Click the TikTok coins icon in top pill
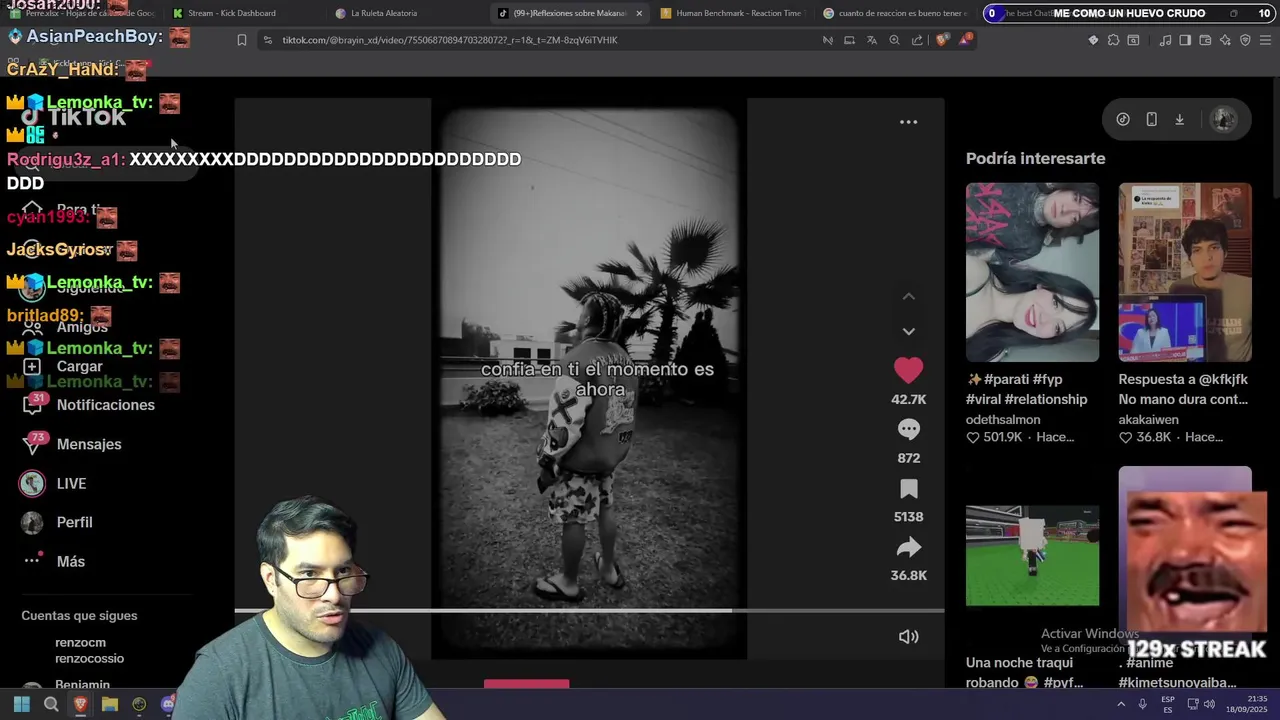The image size is (1280, 720). pyautogui.click(x=1123, y=119)
